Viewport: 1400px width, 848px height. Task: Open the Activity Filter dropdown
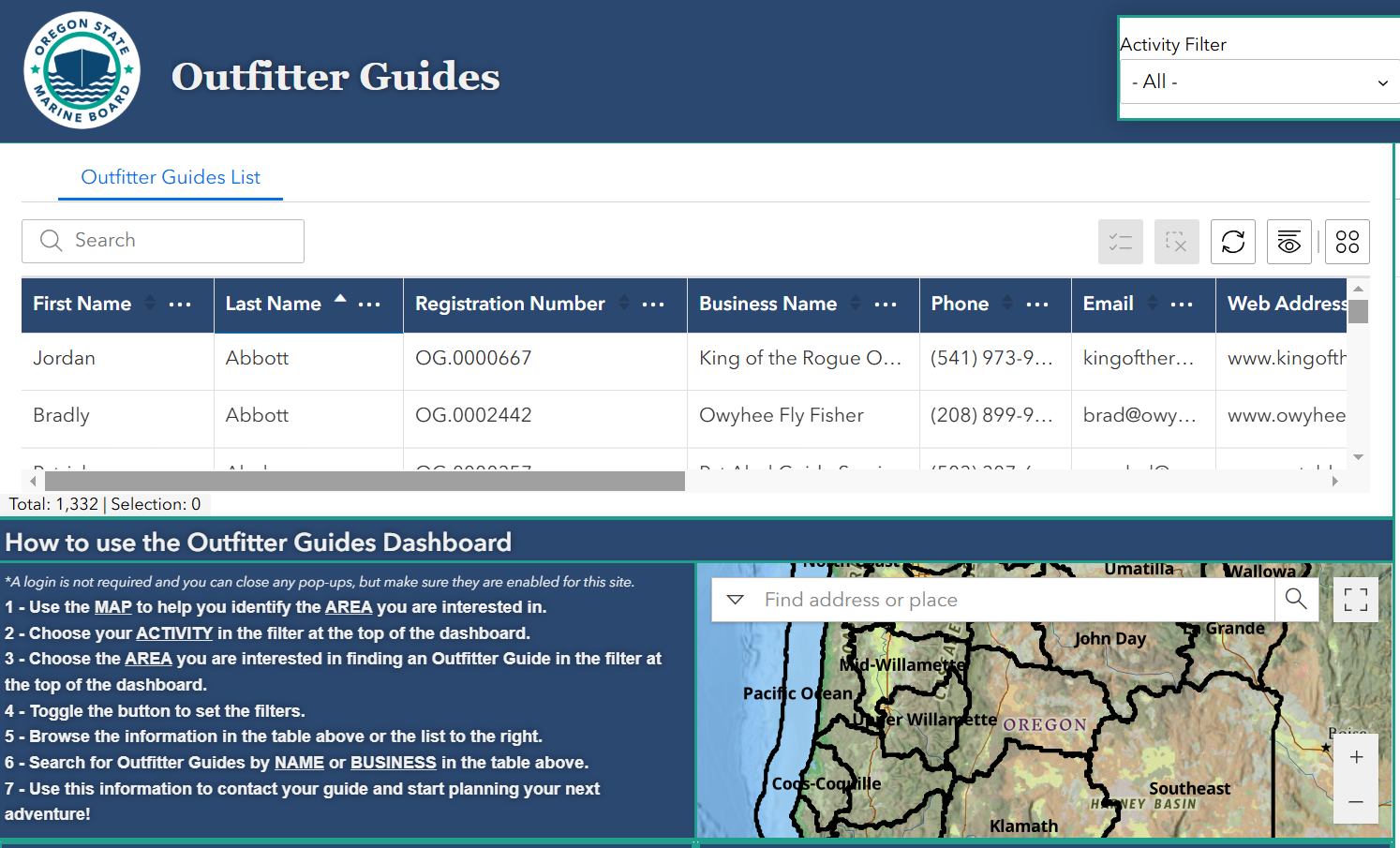[1259, 82]
